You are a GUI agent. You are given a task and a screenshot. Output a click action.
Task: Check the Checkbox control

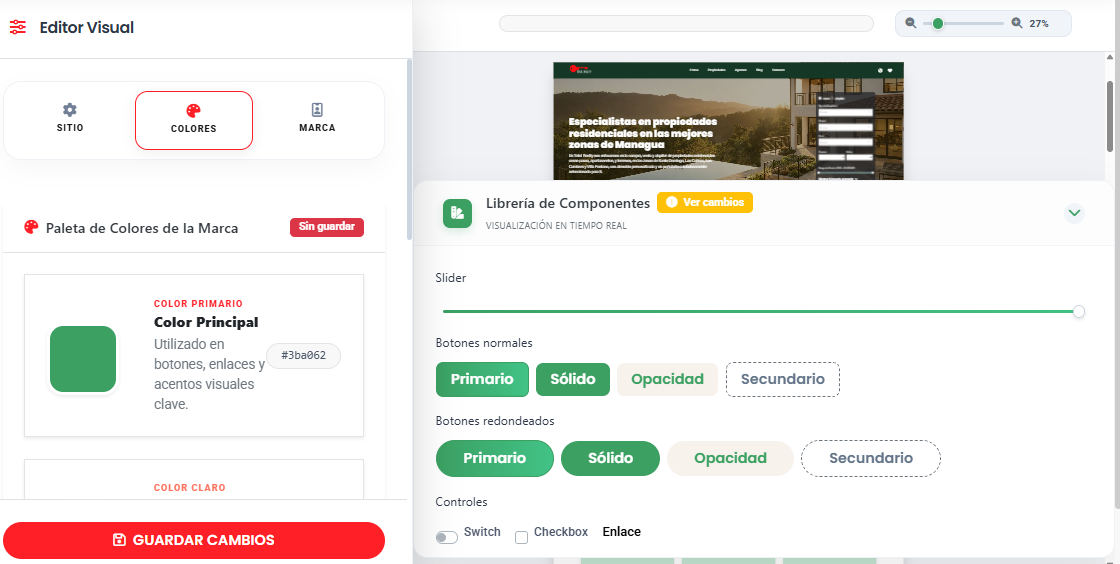pos(521,537)
